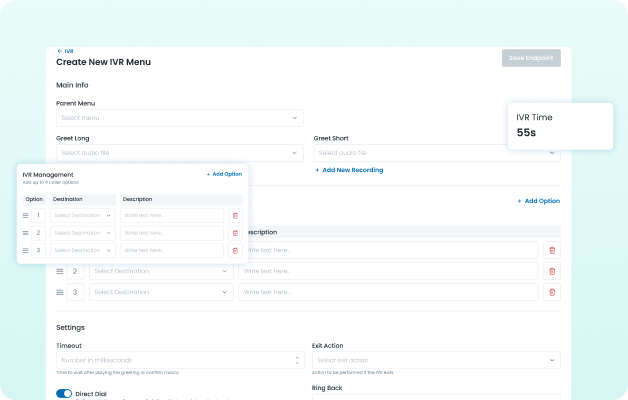
Task: Click trash icon for popup option 2
Action: [x=235, y=233]
